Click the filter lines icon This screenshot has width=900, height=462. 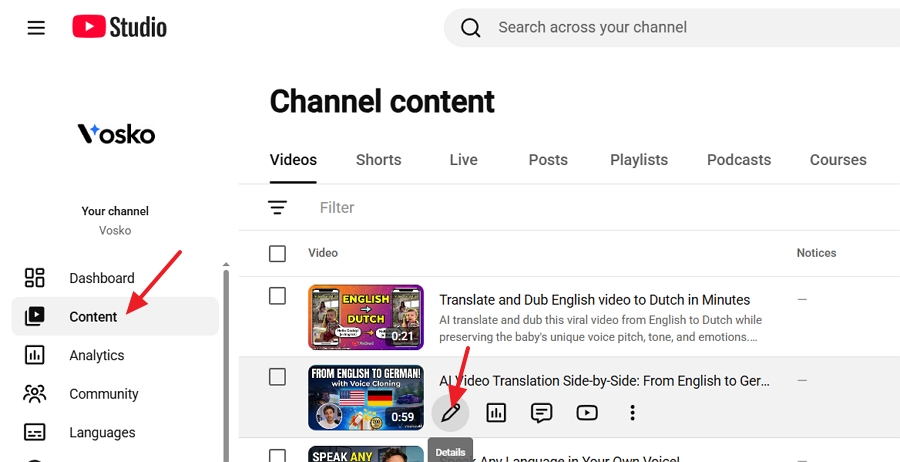point(277,207)
